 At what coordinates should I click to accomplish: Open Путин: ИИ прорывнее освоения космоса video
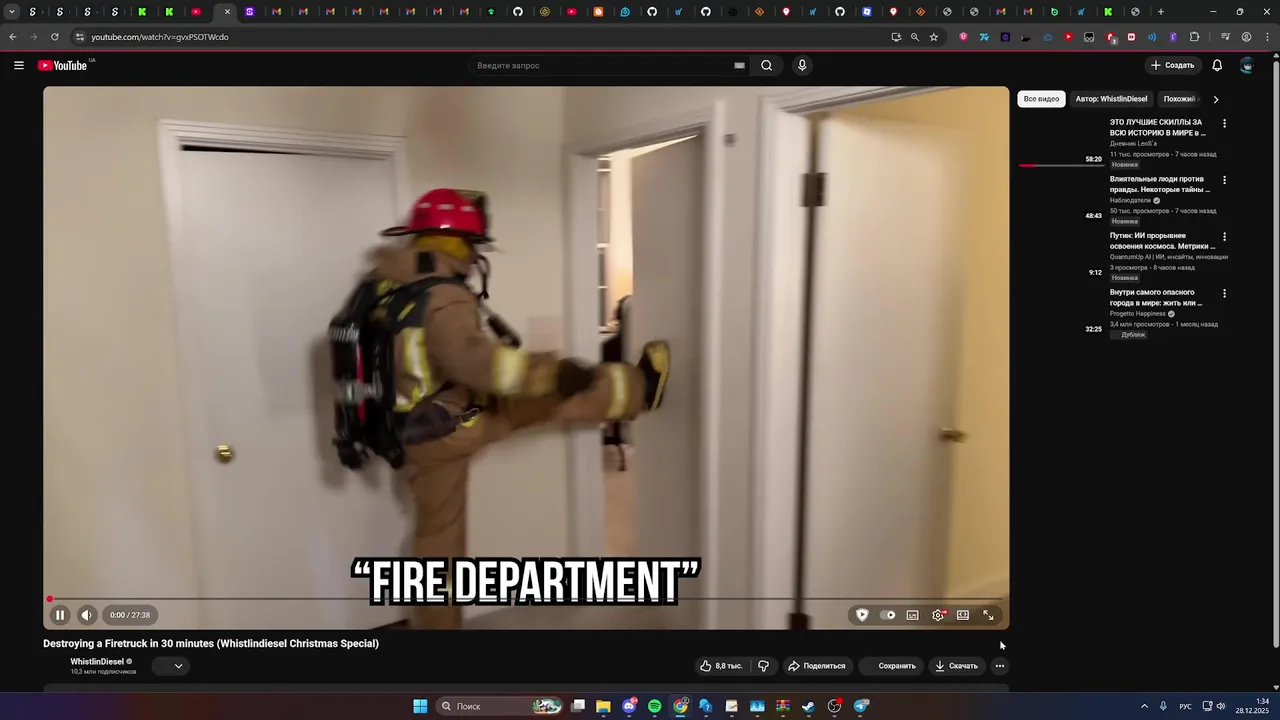(x=1162, y=241)
